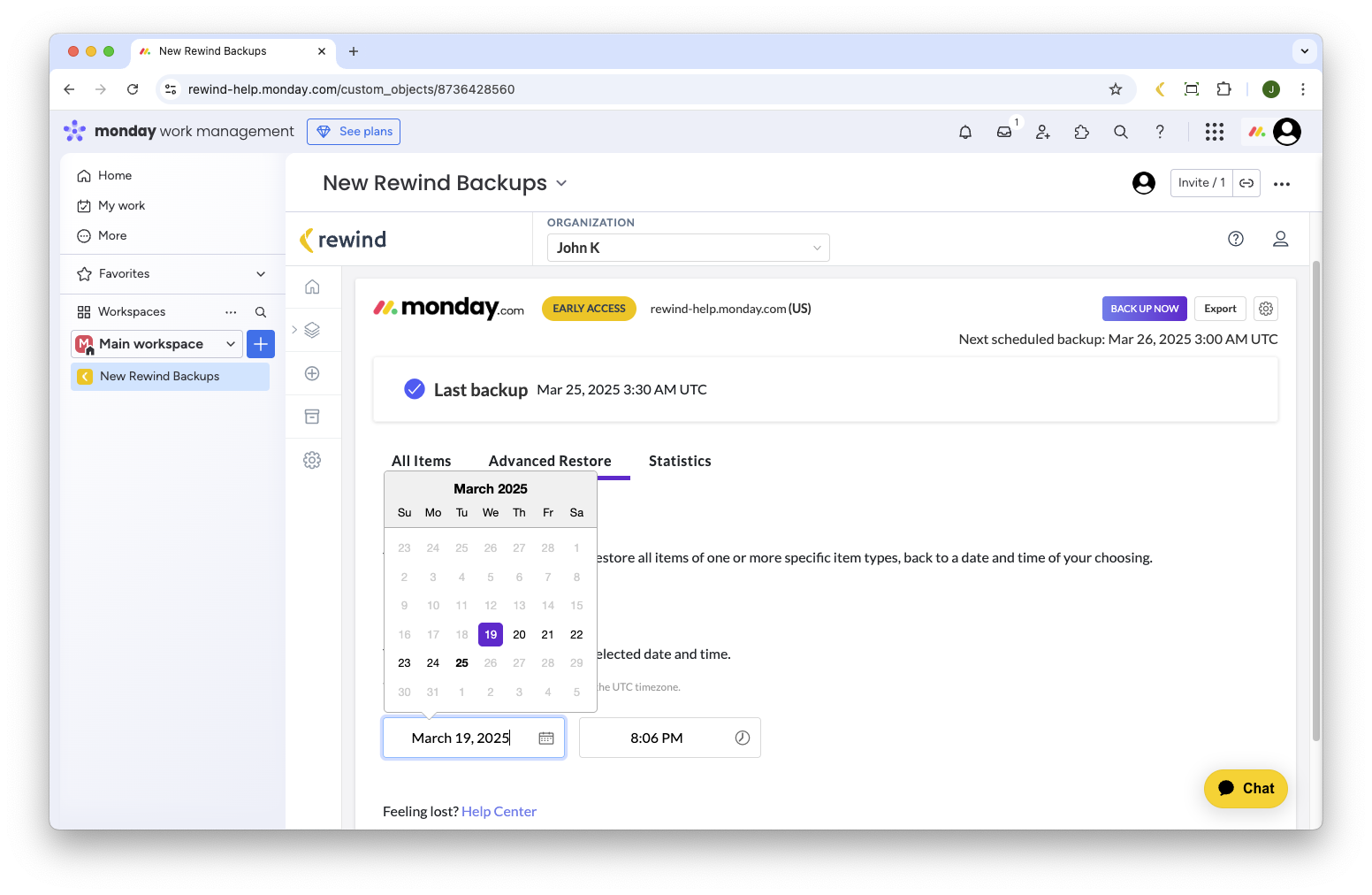Open Rewind account user icon
The width and height of the screenshot is (1372, 895).
point(1280,239)
